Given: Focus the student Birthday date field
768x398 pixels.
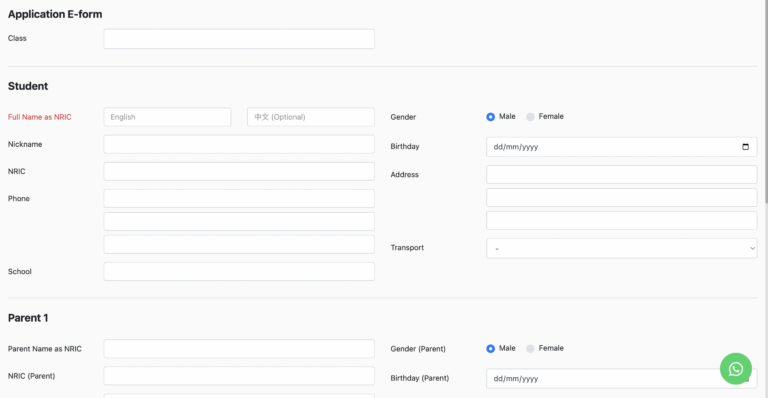Looking at the screenshot, I should point(622,147).
